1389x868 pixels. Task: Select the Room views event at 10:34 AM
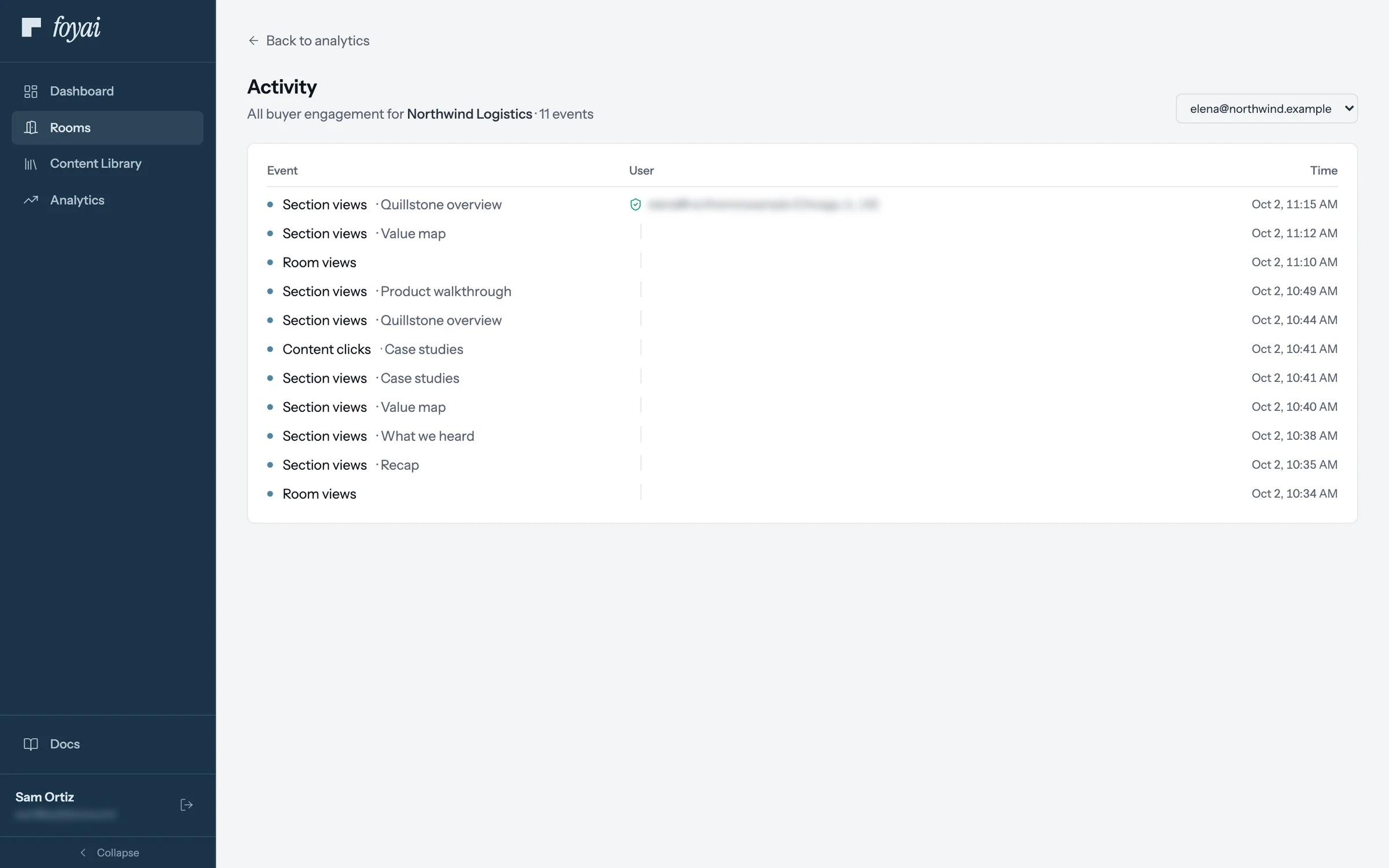click(x=802, y=494)
